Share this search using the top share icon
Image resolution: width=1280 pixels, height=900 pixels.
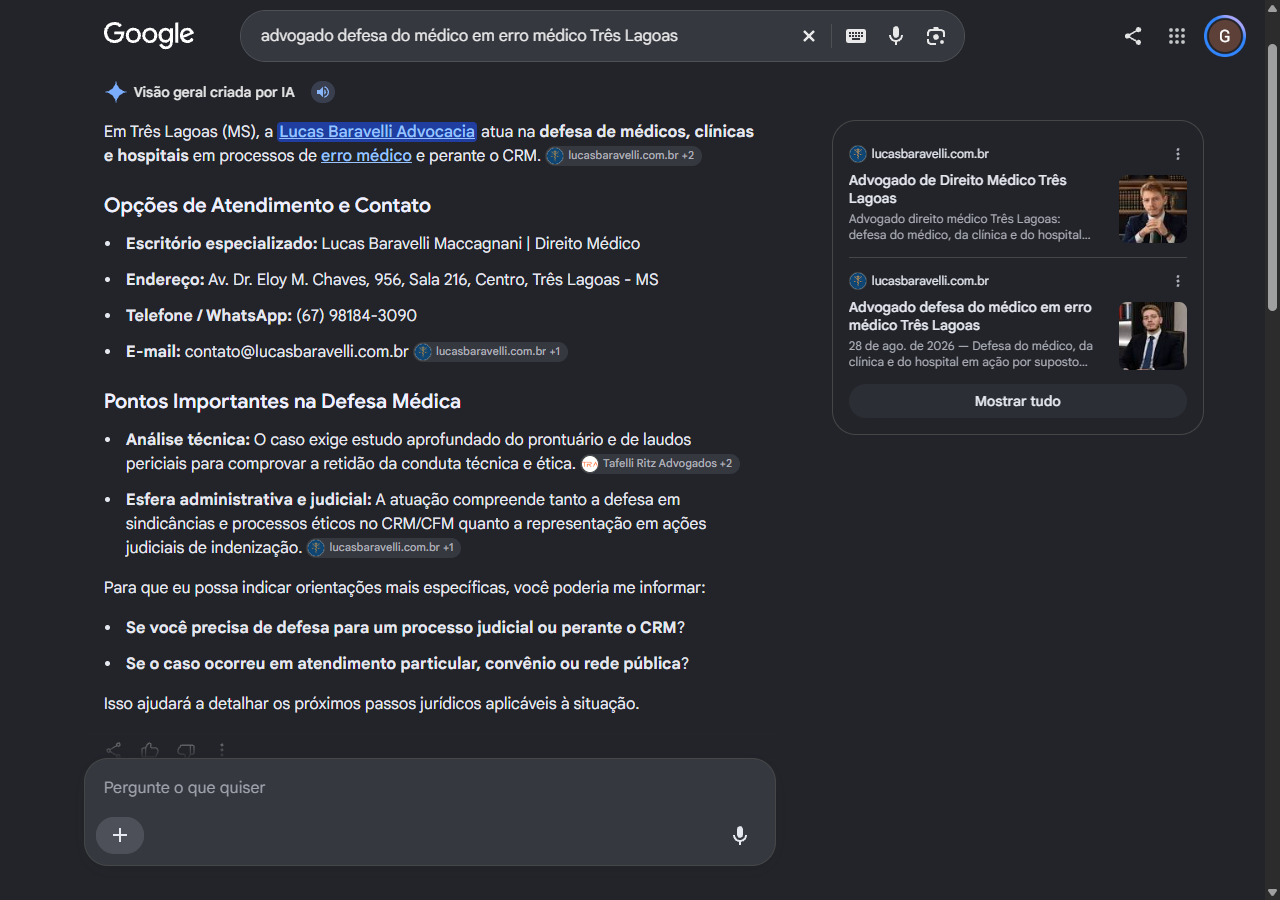pyautogui.click(x=1133, y=36)
